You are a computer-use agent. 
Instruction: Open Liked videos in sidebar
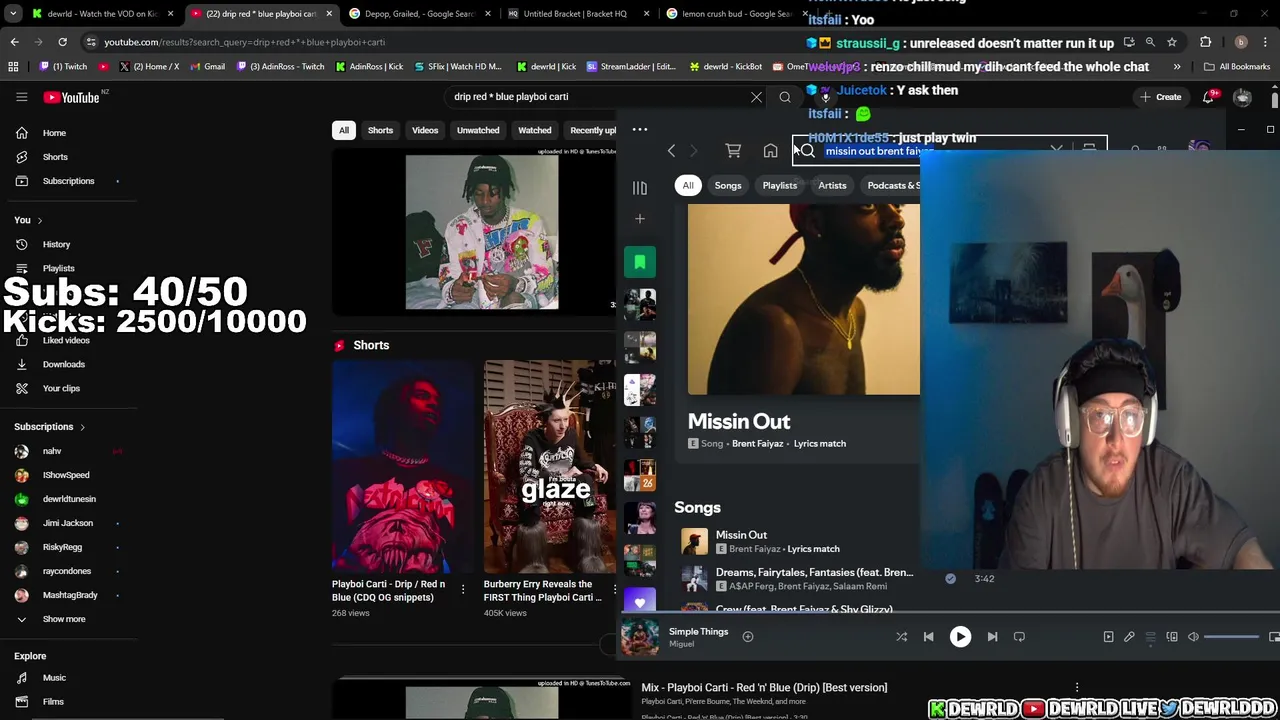[x=65, y=340]
